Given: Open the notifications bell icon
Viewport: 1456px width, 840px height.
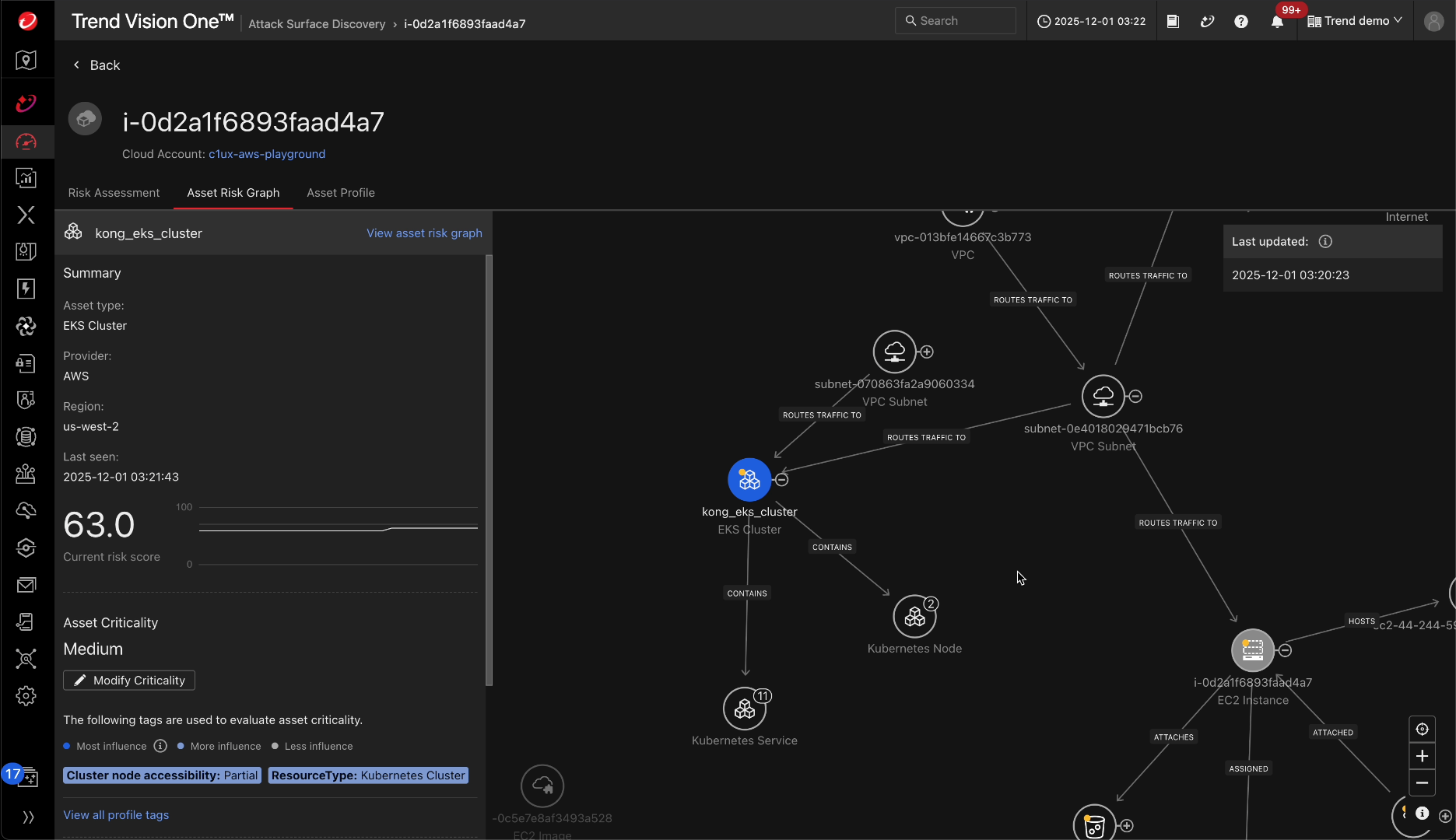Looking at the screenshot, I should point(1275,21).
